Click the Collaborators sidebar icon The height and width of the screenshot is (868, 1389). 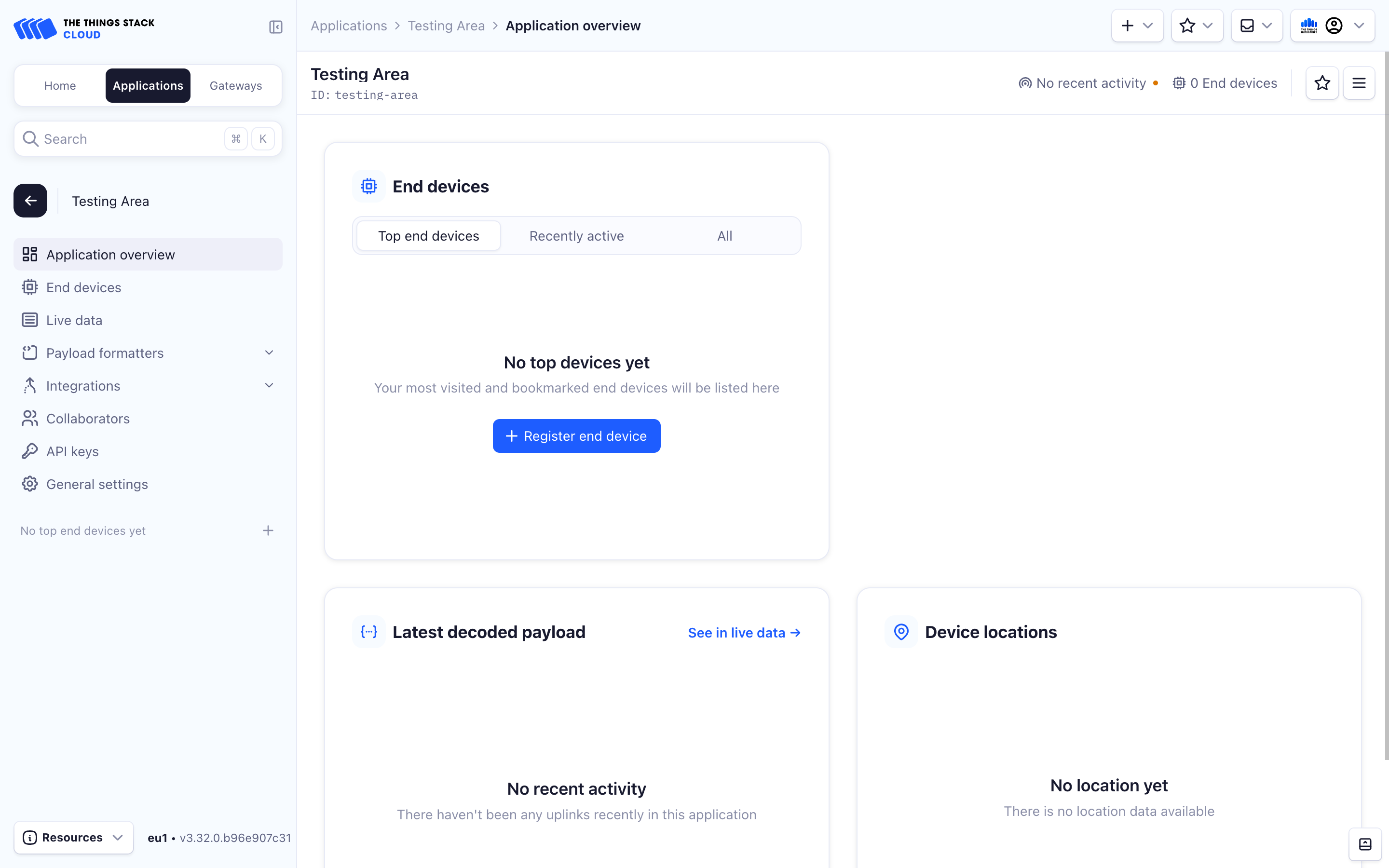pos(29,418)
